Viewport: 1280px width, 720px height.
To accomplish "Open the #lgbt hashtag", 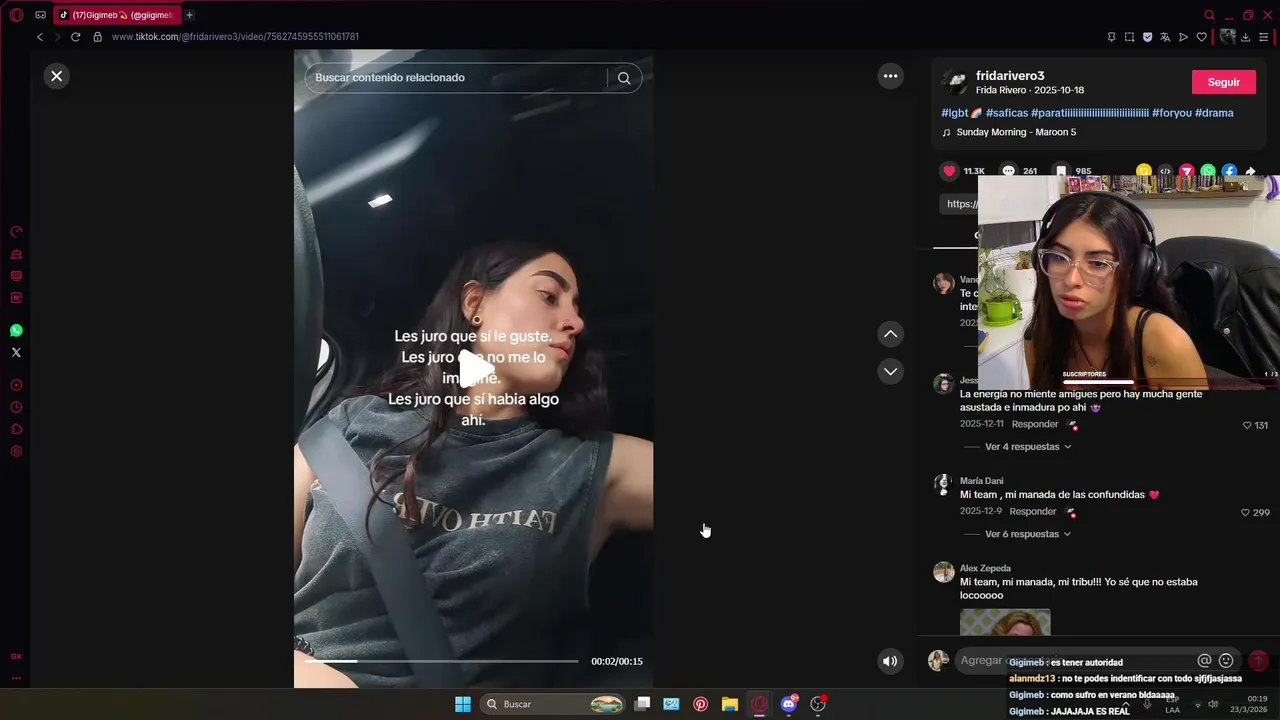I will pos(962,113).
